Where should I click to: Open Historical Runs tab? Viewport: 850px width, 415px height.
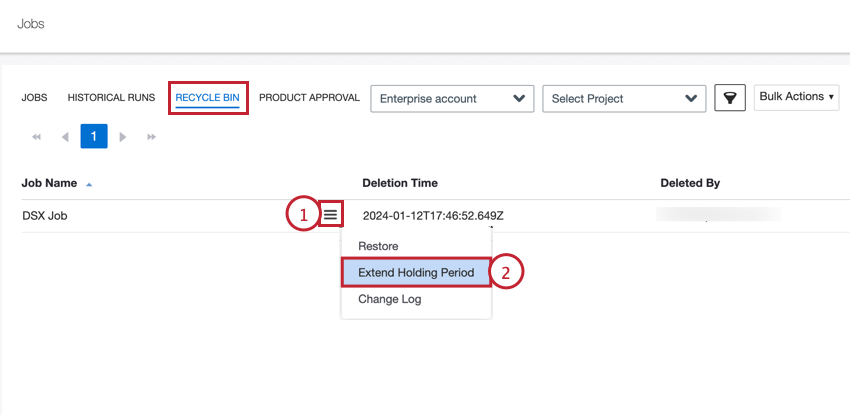[111, 98]
